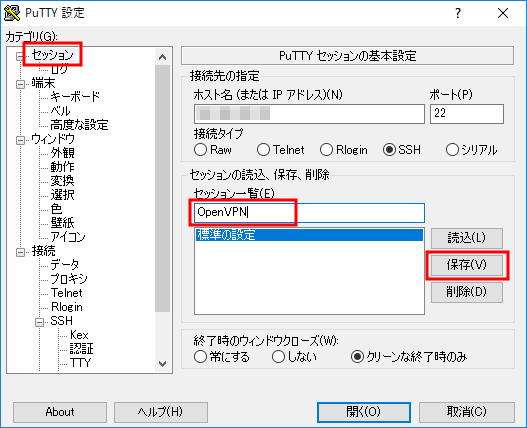527x428 pixels.
Task: Click the ヘルプ(H) button
Action: [161, 412]
